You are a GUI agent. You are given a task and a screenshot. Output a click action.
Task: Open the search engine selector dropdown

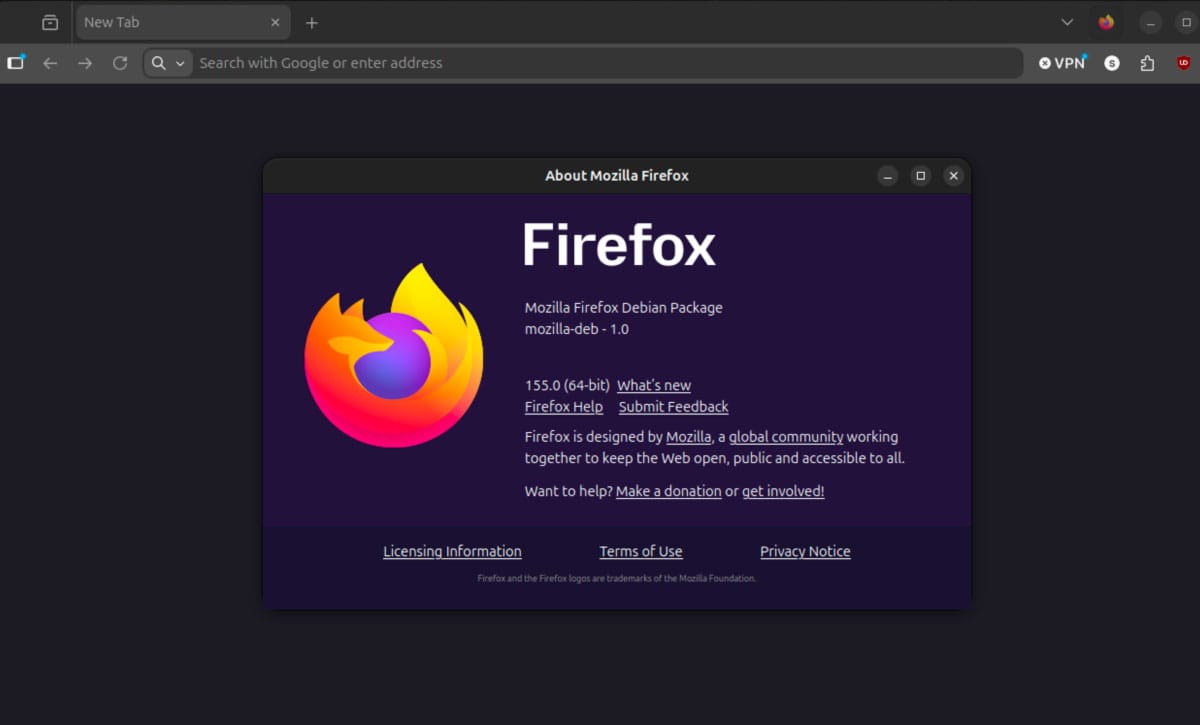pos(168,63)
